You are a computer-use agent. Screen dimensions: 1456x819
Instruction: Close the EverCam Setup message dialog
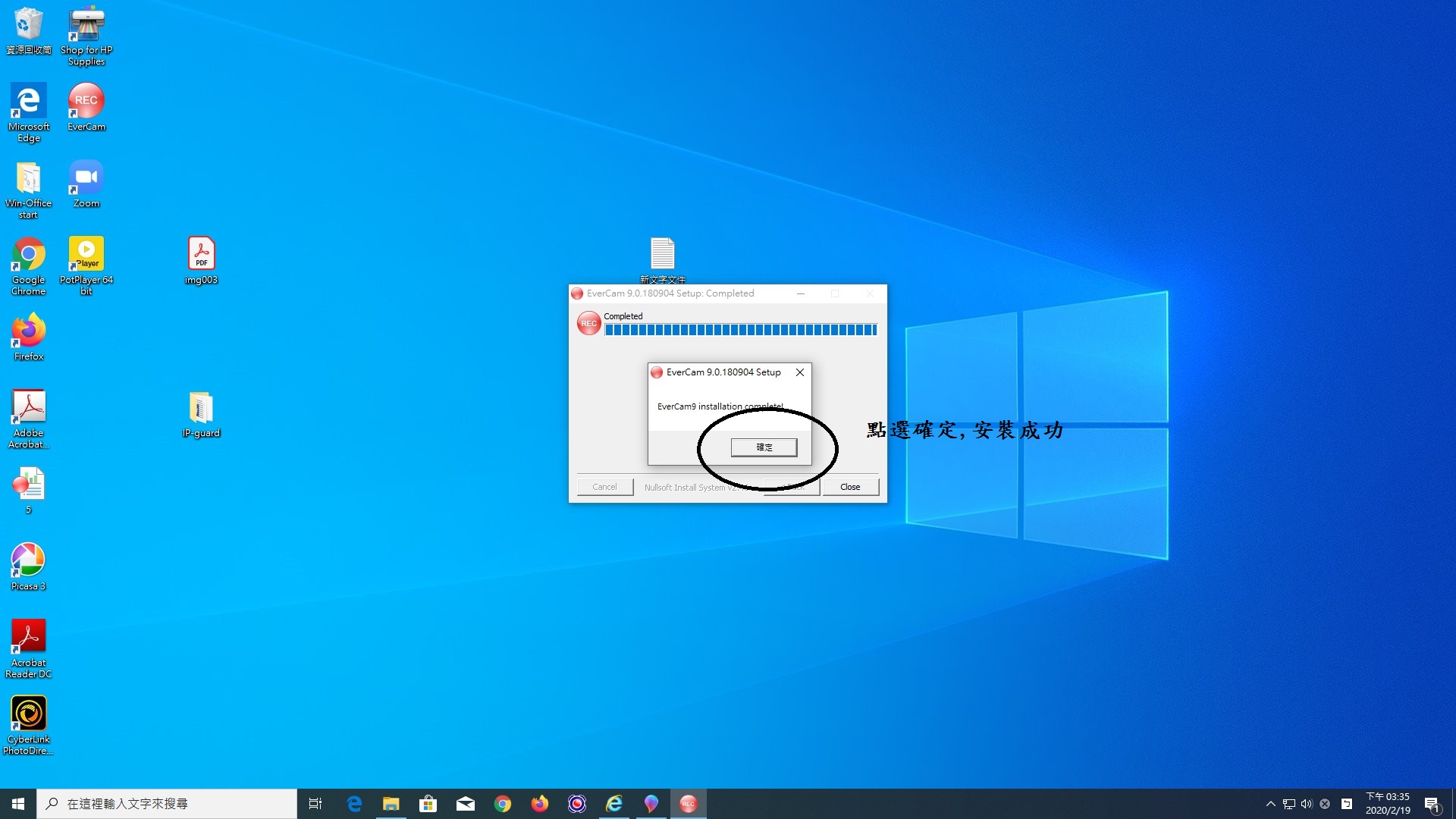tap(800, 372)
